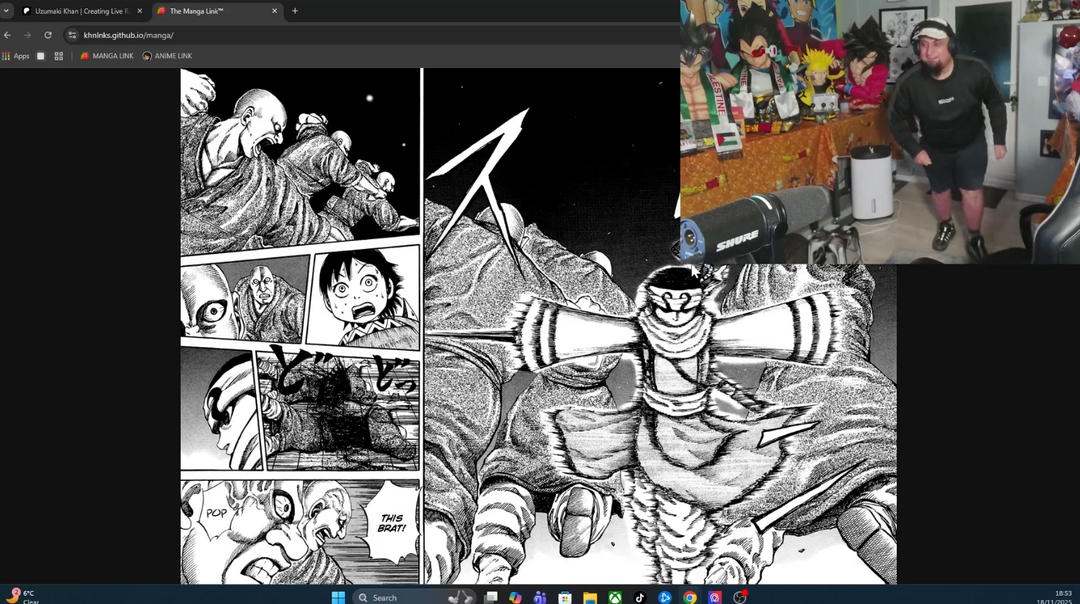
Task: Open Microsoft Store from the taskbar
Action: [x=566, y=595]
